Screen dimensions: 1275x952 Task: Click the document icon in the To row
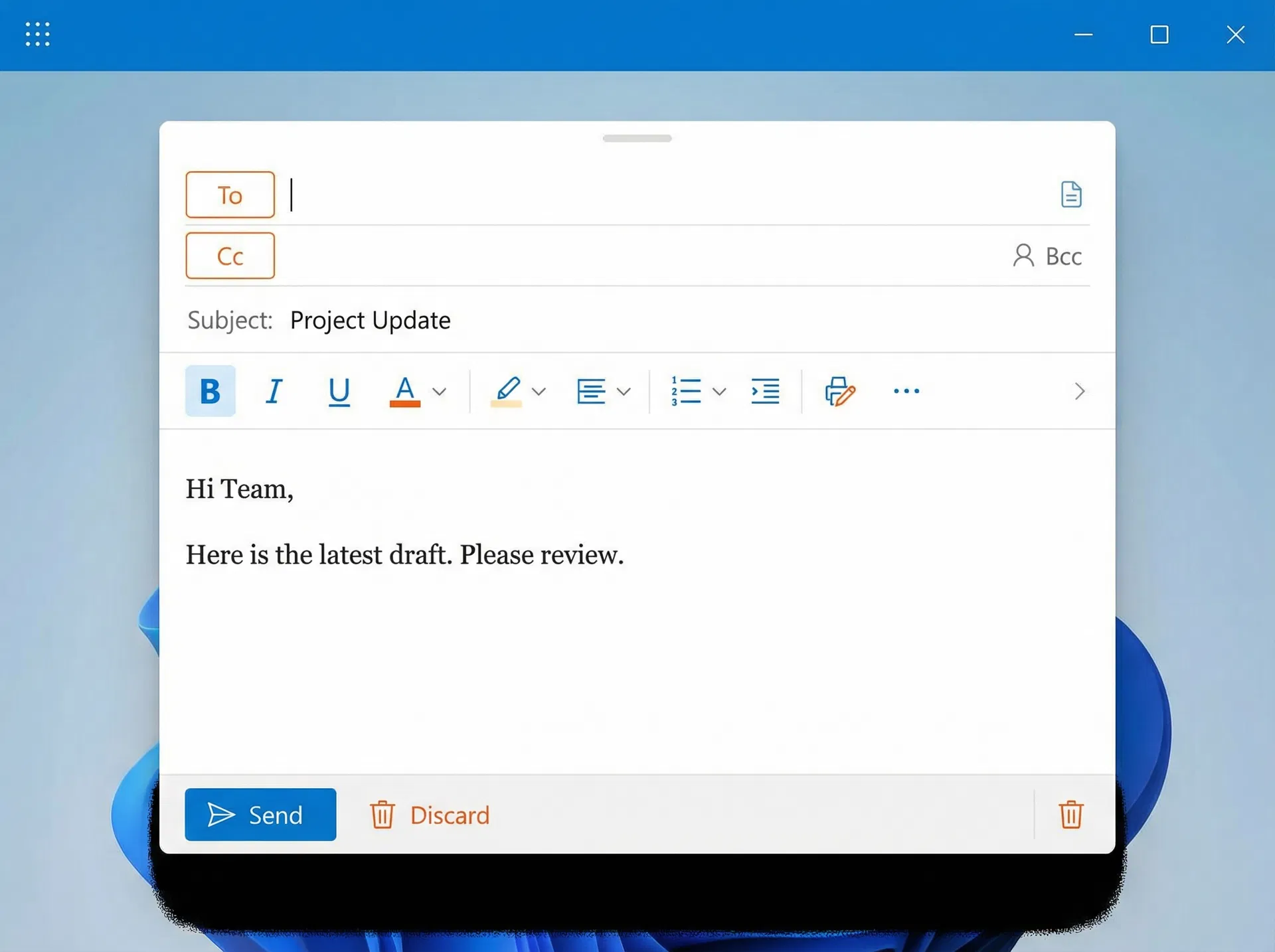[x=1071, y=195]
